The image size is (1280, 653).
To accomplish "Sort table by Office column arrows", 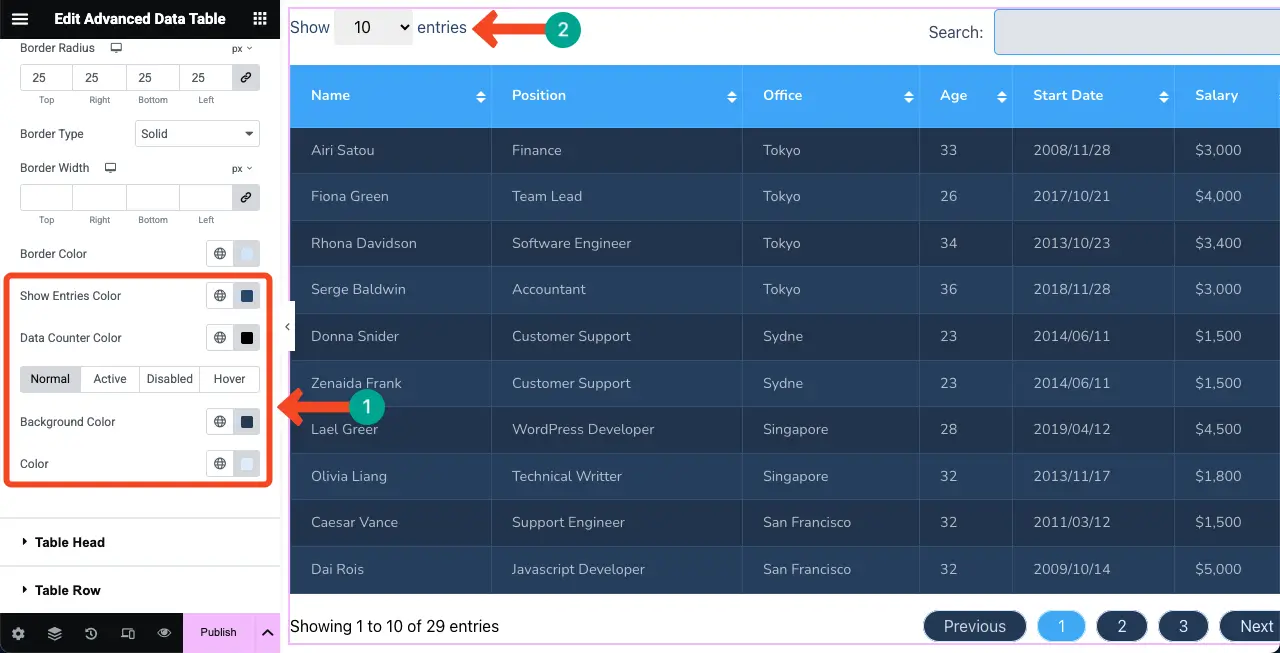I will 909,96.
